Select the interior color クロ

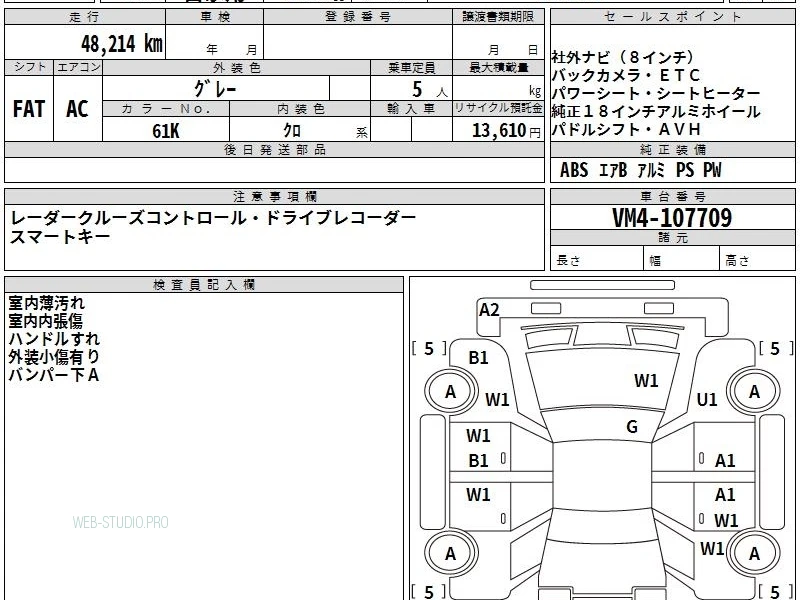pyautogui.click(x=292, y=131)
